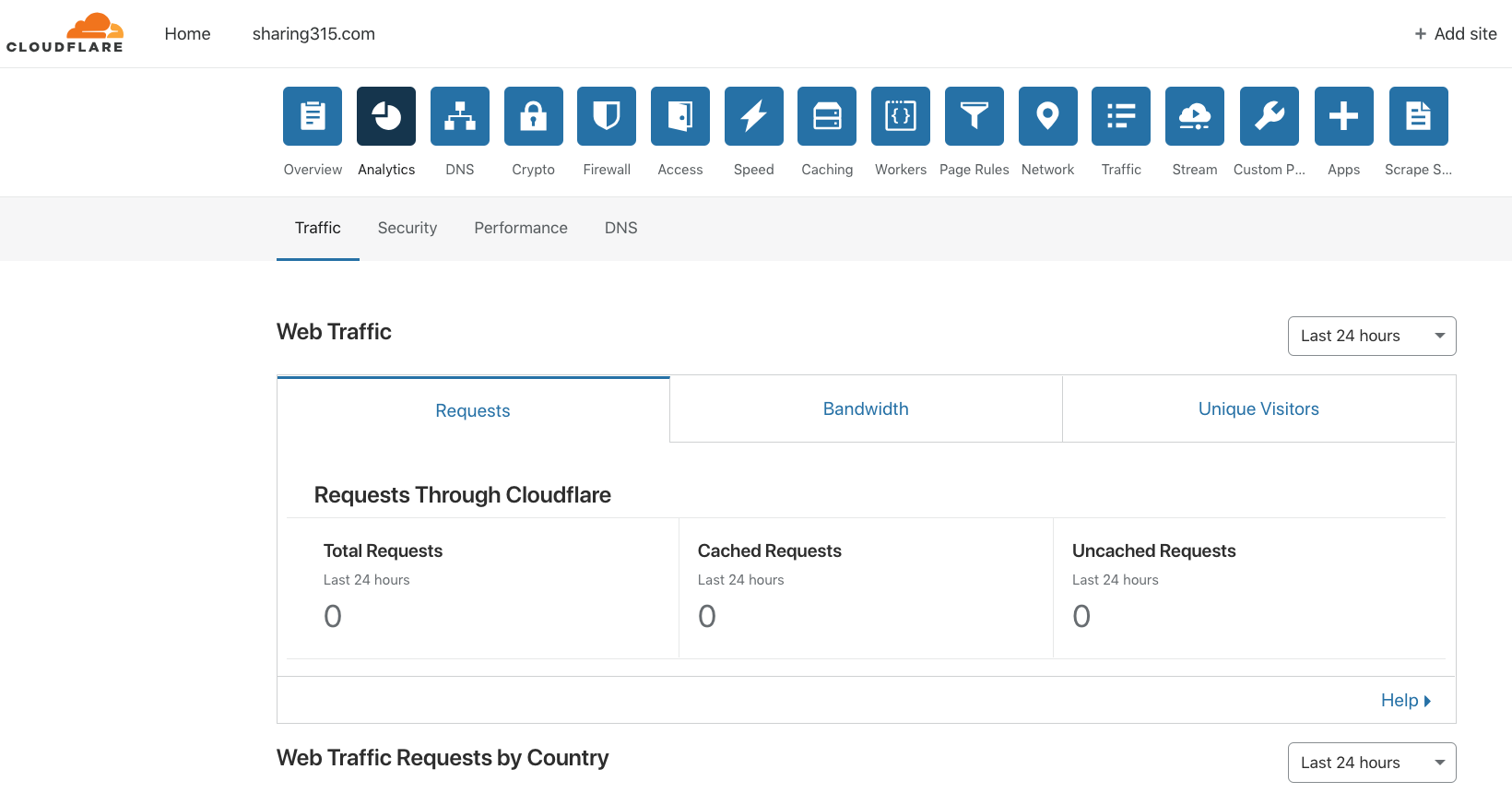Viewport: 1512px width, 793px height.
Task: Click the Cloudflare logo
Action: (65, 33)
